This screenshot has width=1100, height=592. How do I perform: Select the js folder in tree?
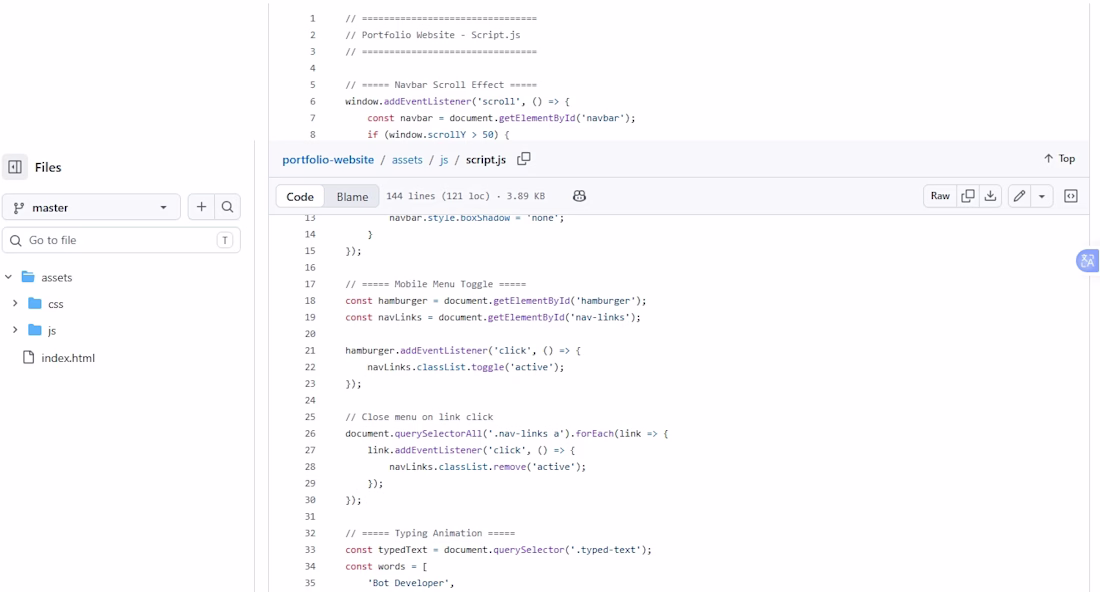tap(51, 330)
